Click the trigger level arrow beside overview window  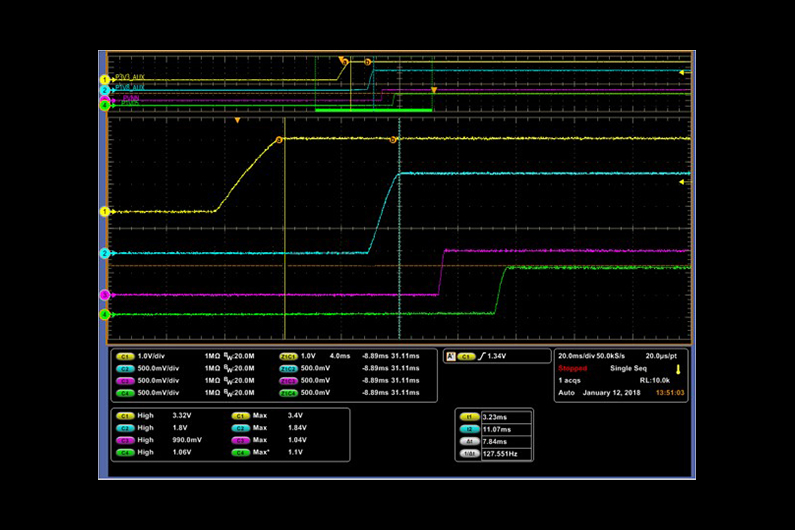(682, 73)
